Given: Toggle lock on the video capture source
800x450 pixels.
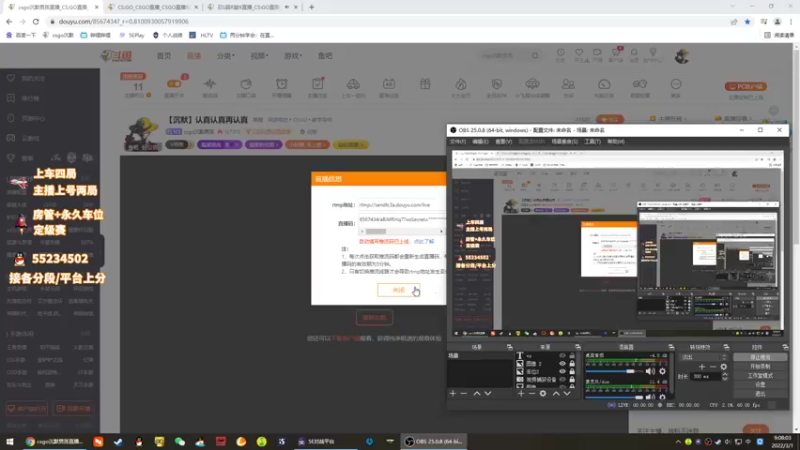Looking at the screenshot, I should 572,380.
